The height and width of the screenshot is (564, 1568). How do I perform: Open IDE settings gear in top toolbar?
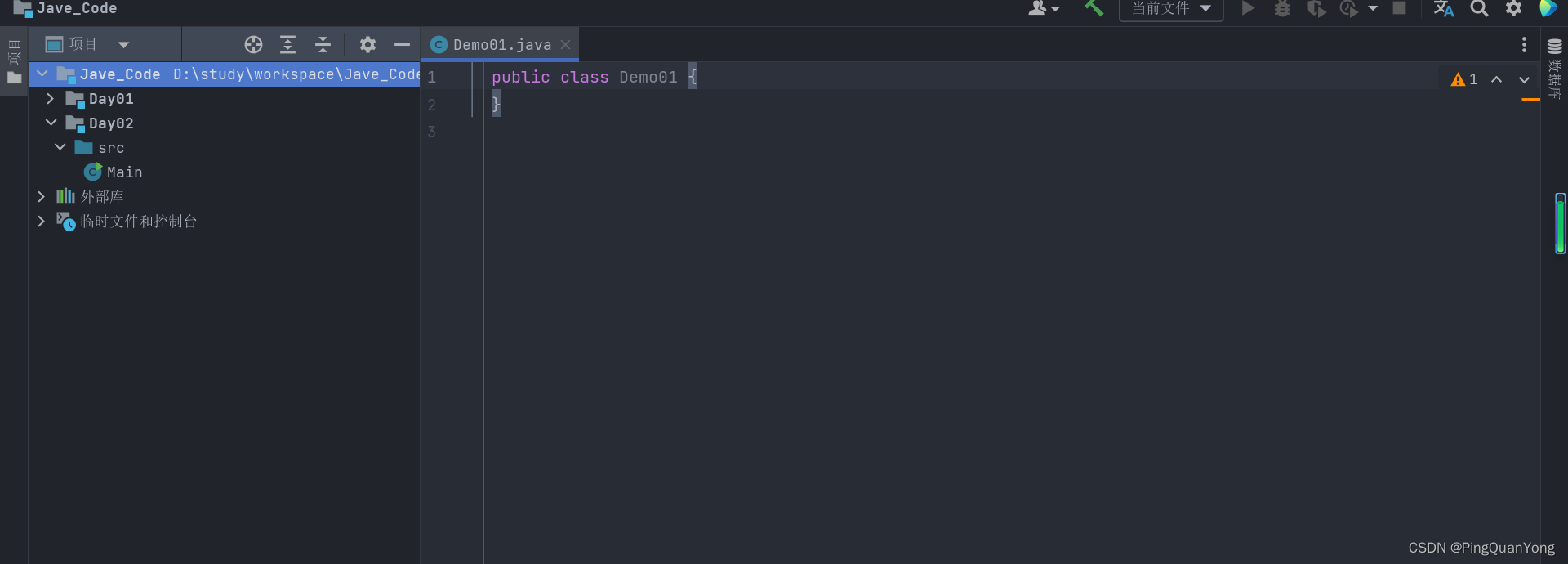[x=1513, y=8]
